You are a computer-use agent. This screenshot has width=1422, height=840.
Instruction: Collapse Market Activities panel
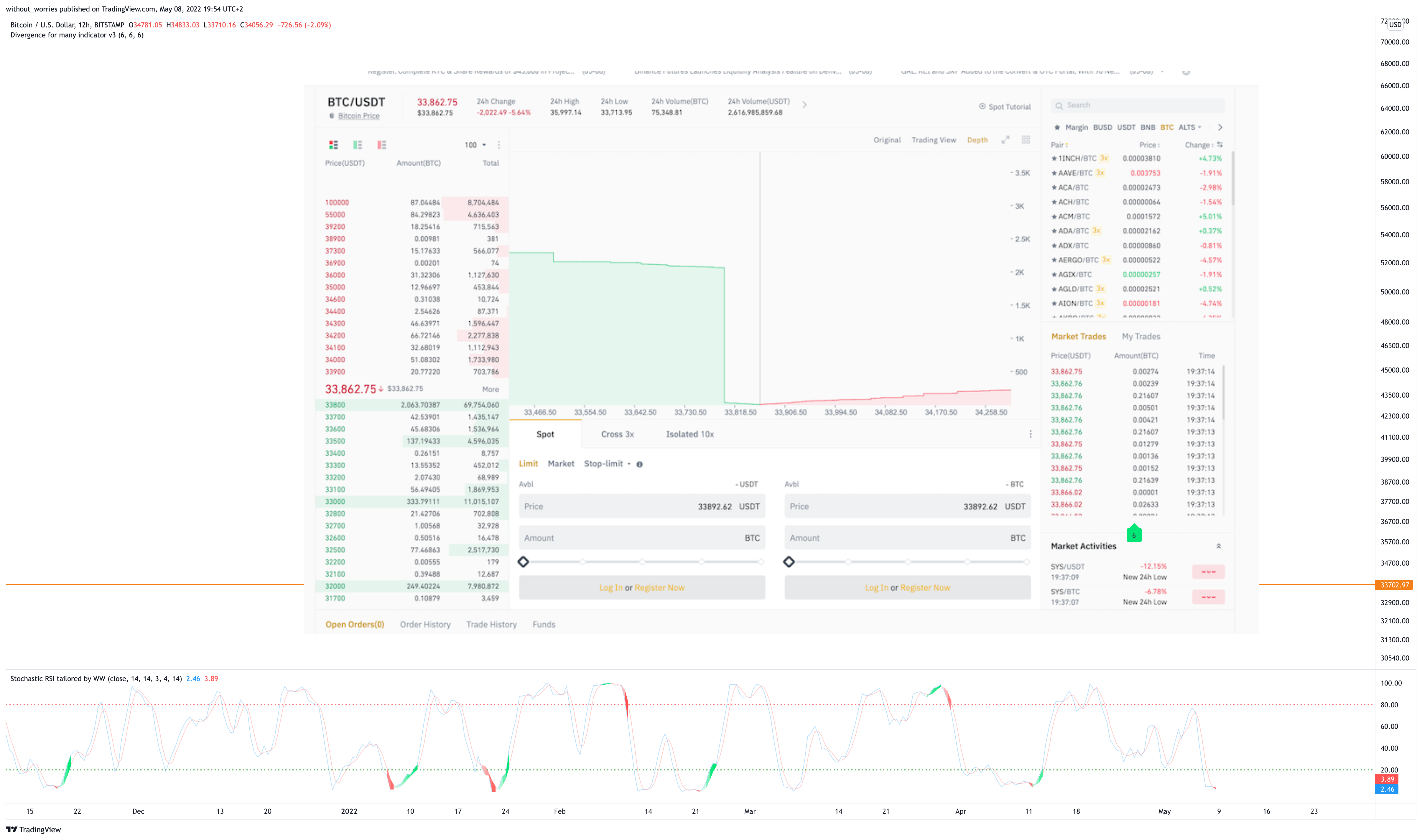point(1218,546)
